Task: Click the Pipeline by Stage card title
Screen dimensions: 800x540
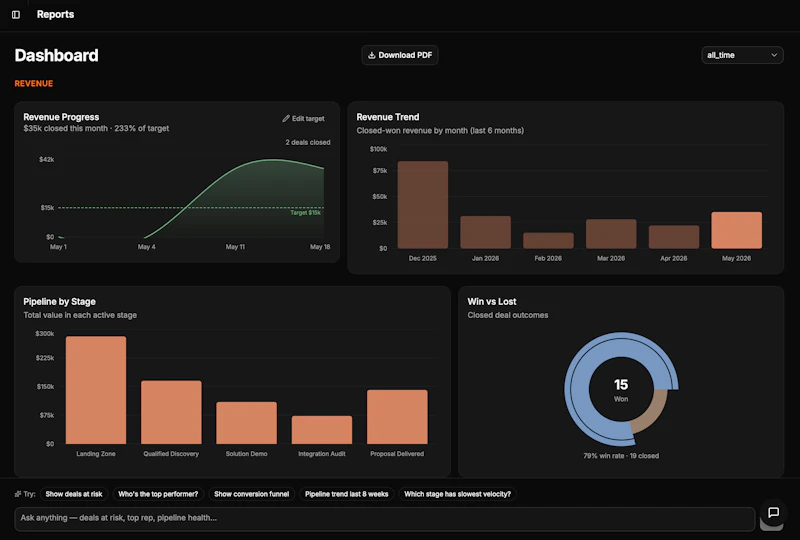Action: coord(59,302)
